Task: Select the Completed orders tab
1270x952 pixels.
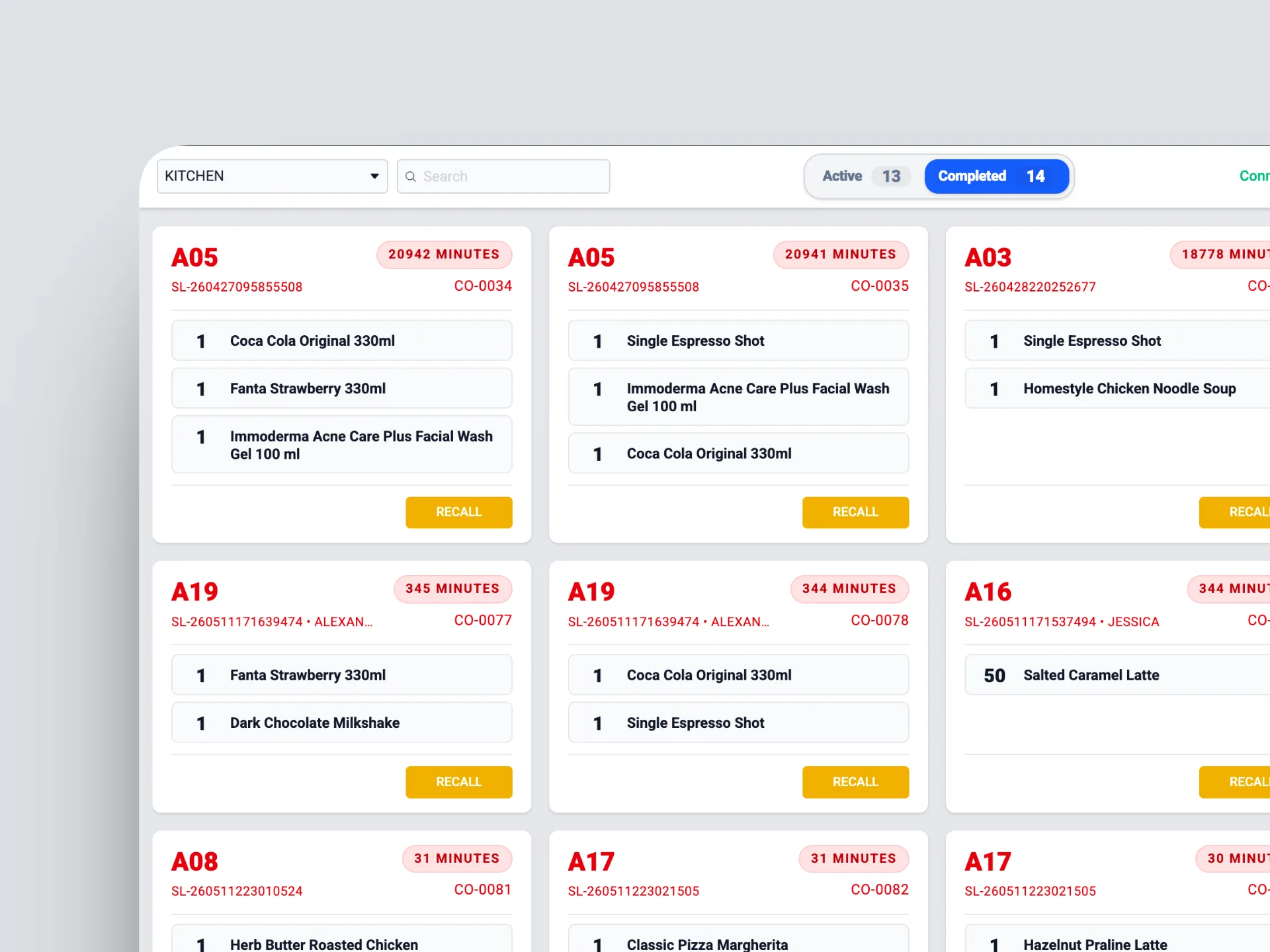Action: point(996,176)
